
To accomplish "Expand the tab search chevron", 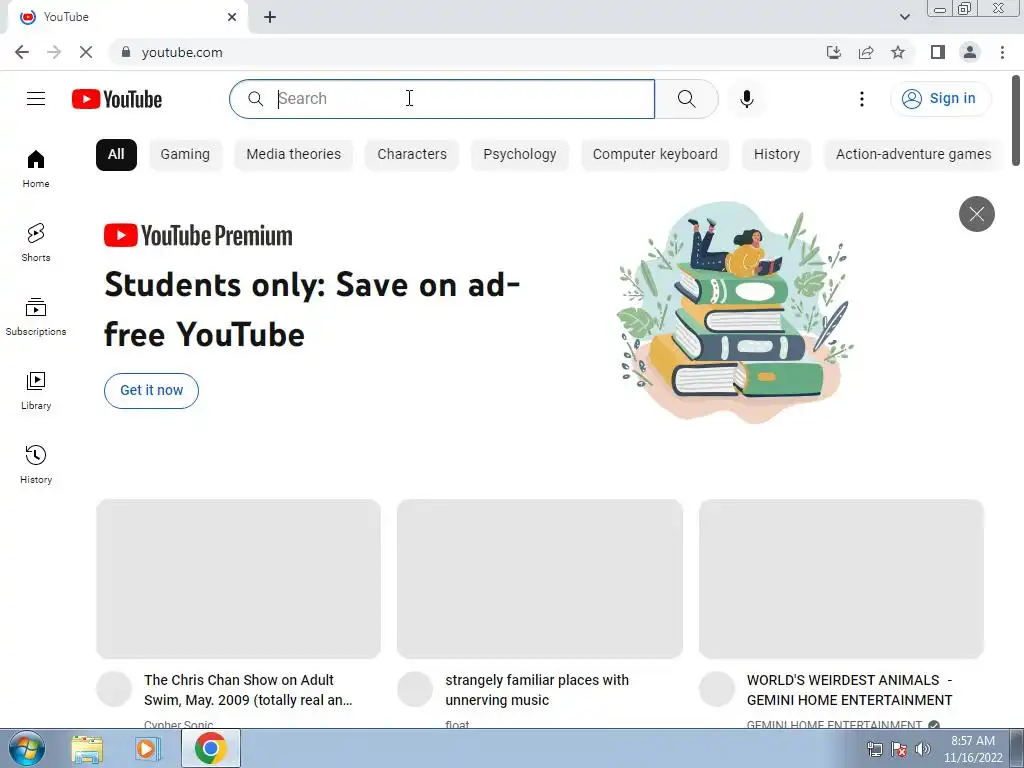I will (904, 17).
